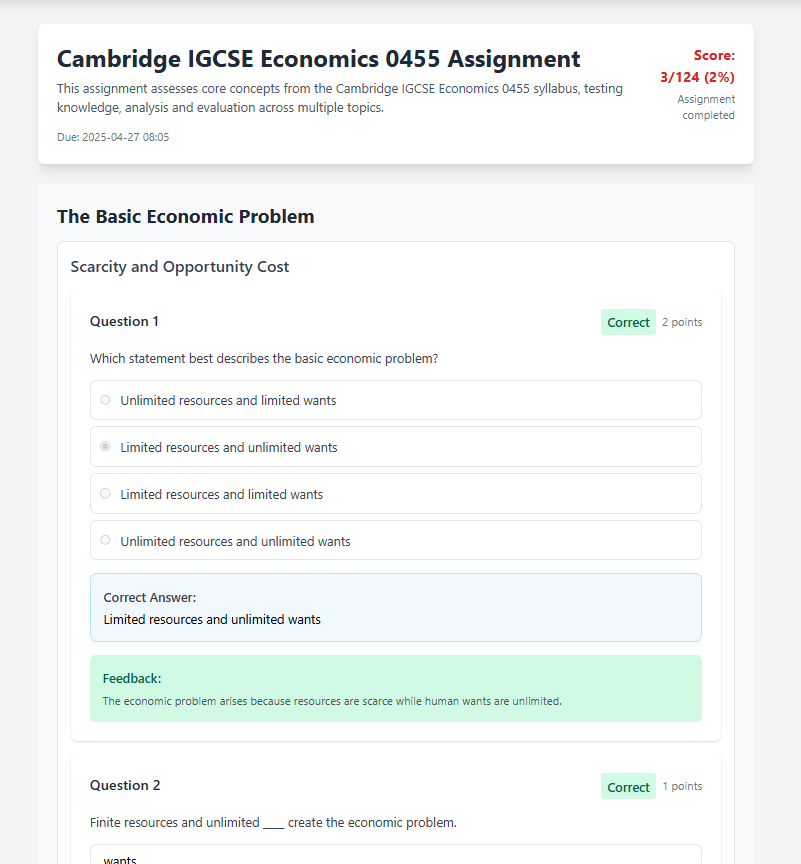Select 'Limited resources and unlimited wants' radio option

[x=105, y=447]
